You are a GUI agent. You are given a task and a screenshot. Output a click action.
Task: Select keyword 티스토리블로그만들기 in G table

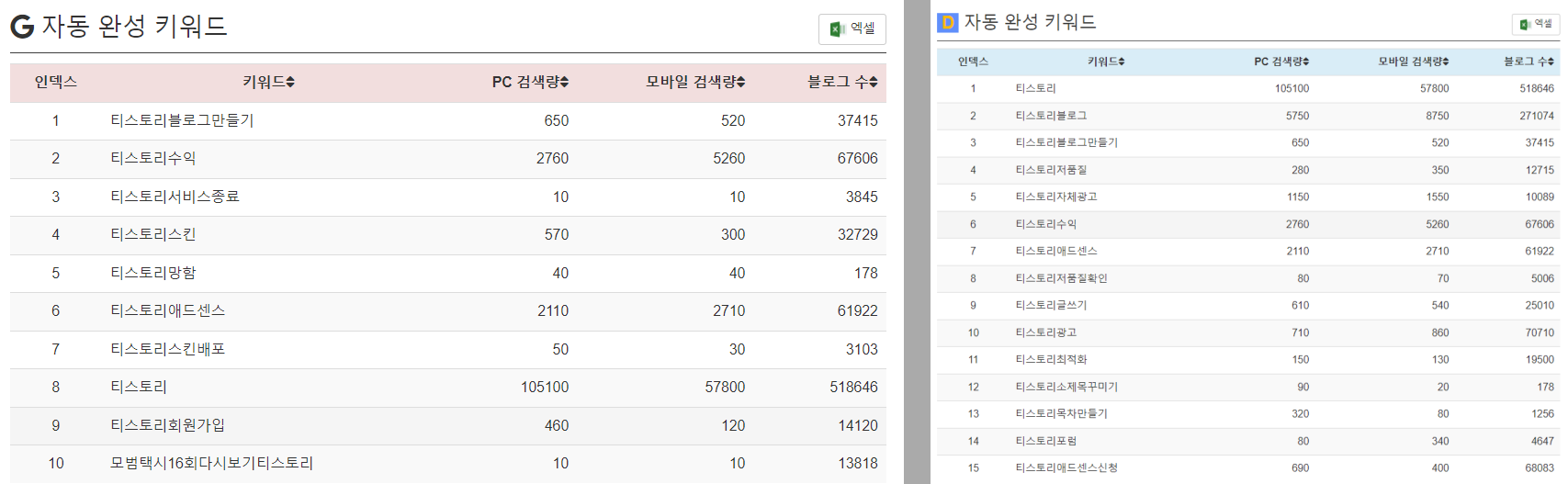click(182, 120)
